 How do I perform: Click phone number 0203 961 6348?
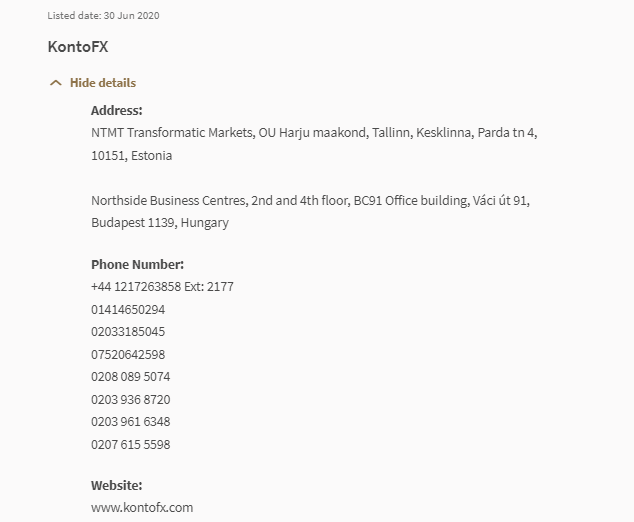click(130, 421)
